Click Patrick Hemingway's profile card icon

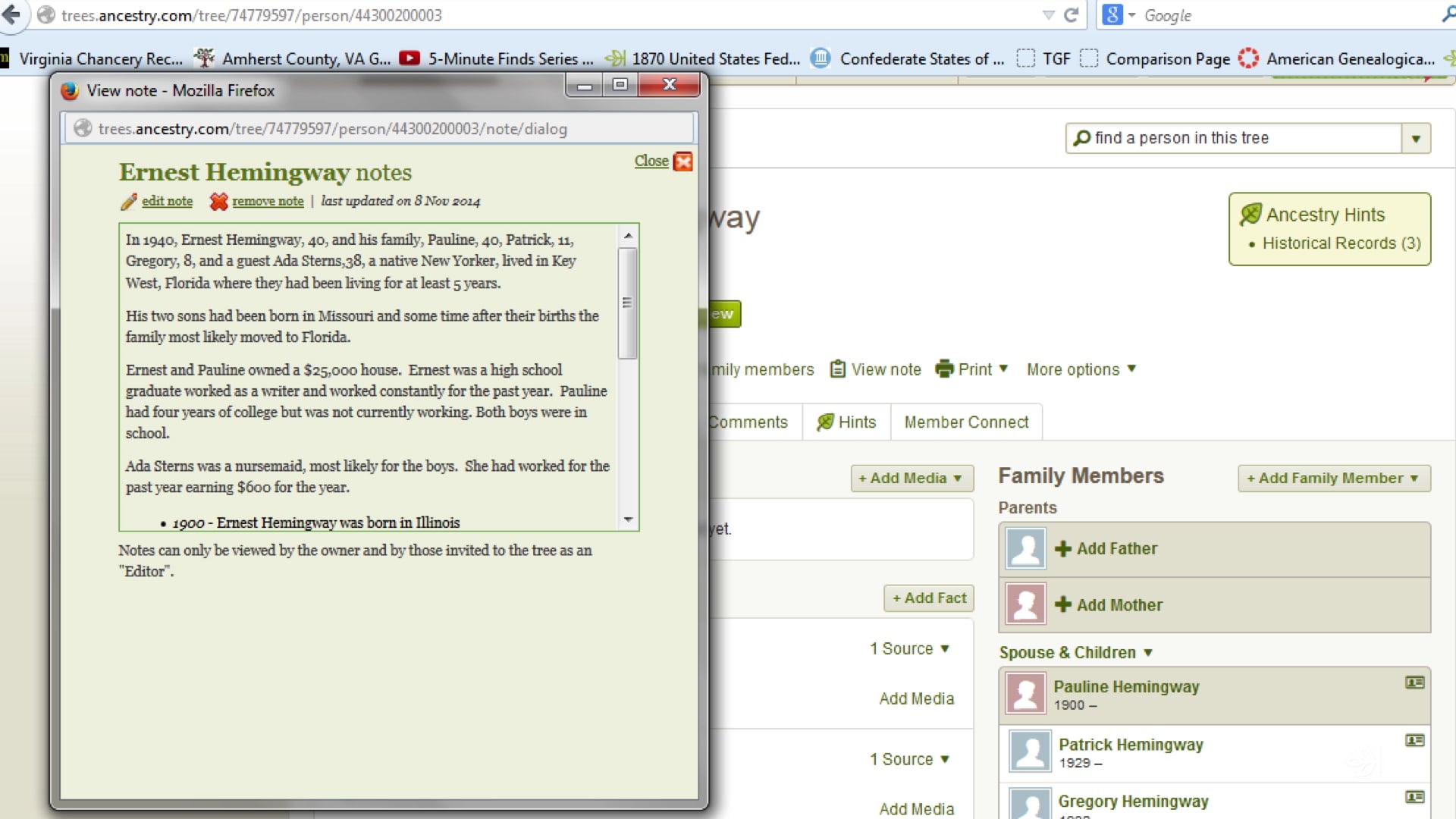tap(1414, 740)
